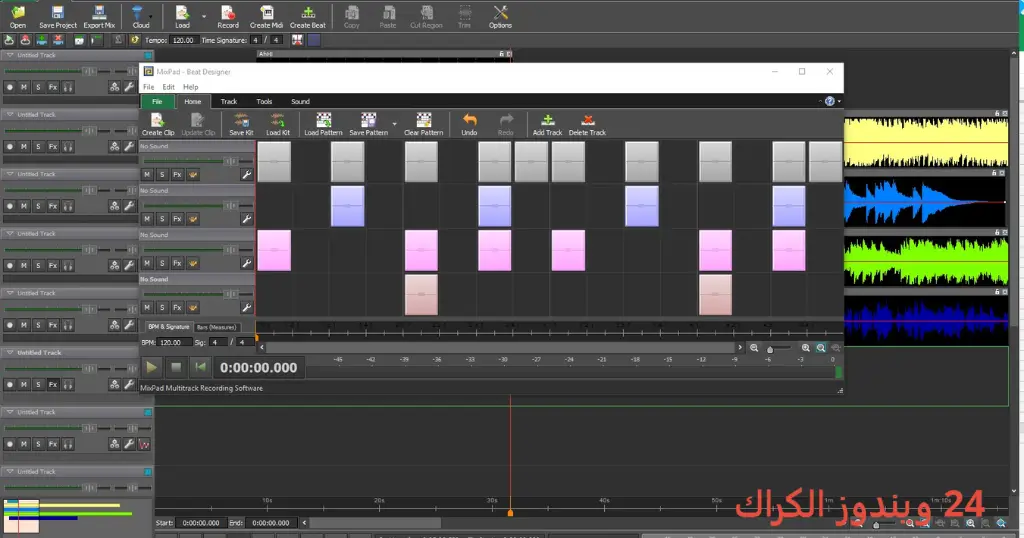1024x538 pixels.
Task: Collapse the third Untitled Track triangle
Action: [10, 174]
